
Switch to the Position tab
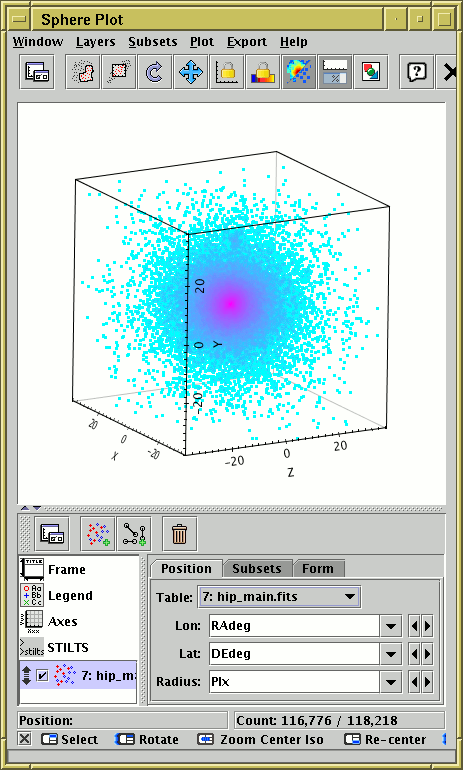pyautogui.click(x=186, y=569)
